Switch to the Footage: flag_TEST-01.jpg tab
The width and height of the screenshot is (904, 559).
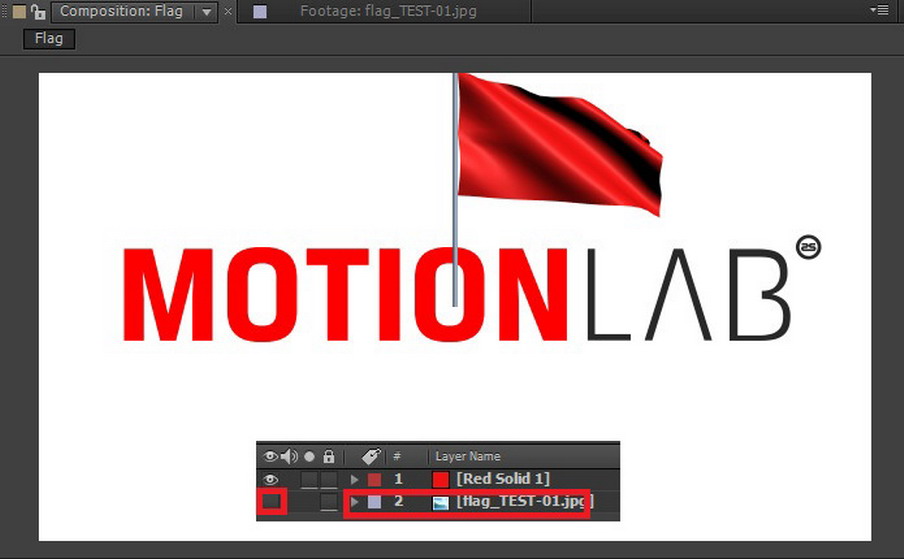388,11
